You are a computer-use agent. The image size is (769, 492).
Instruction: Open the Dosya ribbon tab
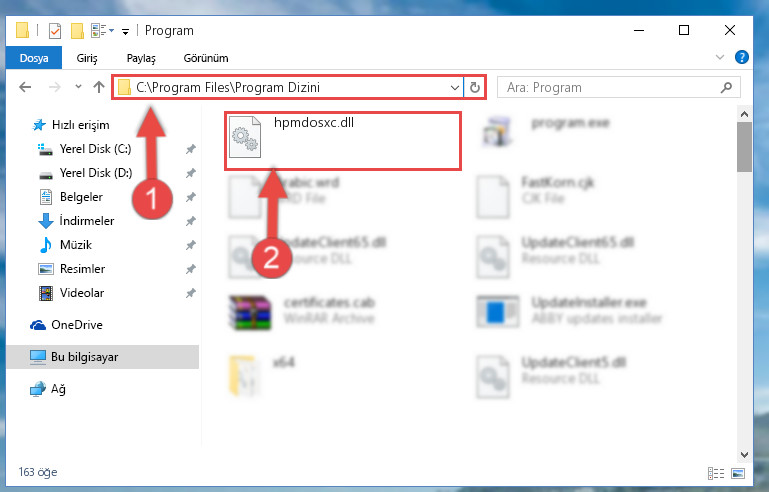tap(34, 58)
